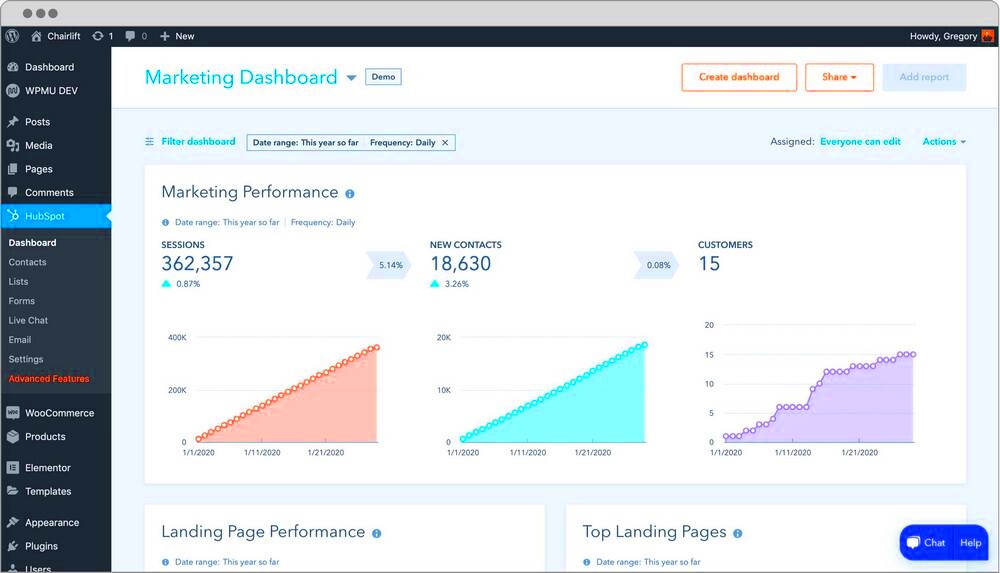Click the Templates folder icon

pos(13,491)
